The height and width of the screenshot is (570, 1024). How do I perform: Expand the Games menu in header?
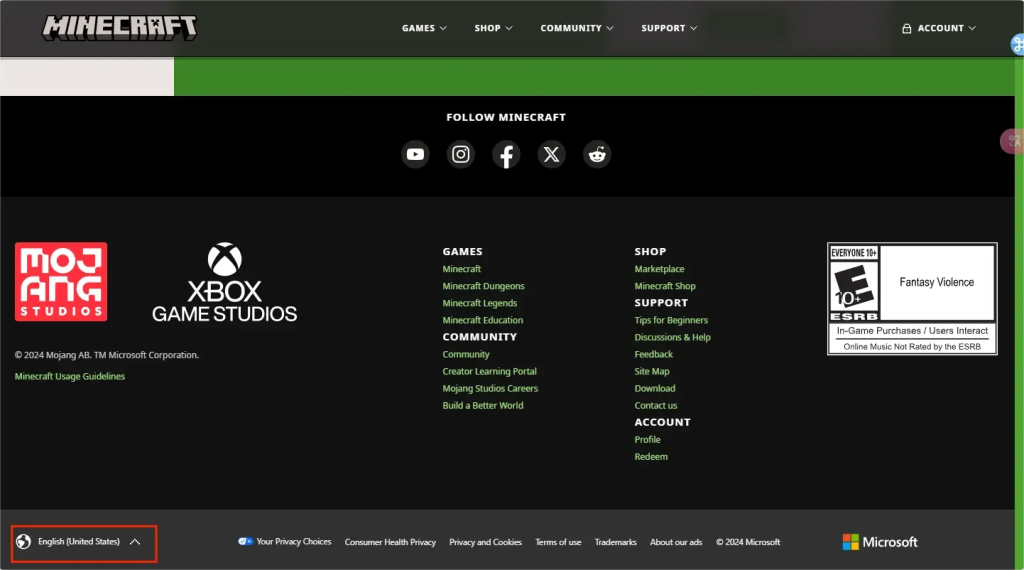click(424, 28)
